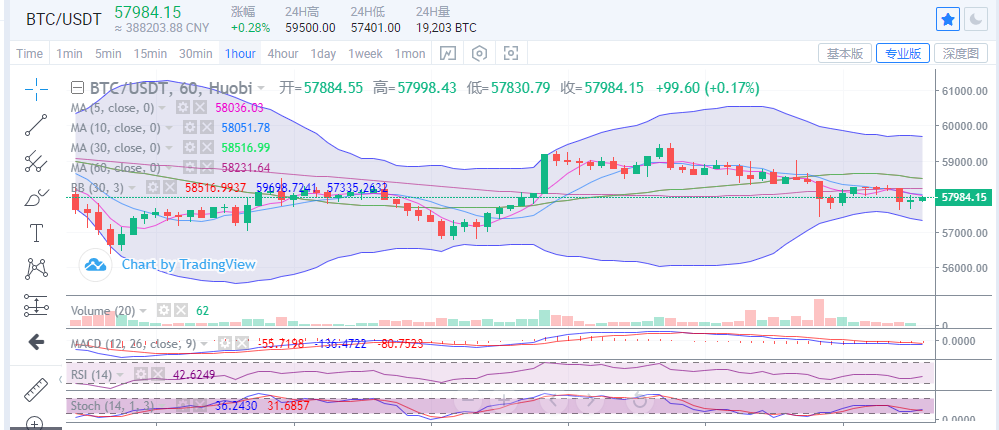Image resolution: width=999 pixels, height=430 pixels.
Task: Expand MA (5, close, 0) dropdown arrow
Action: coord(162,108)
